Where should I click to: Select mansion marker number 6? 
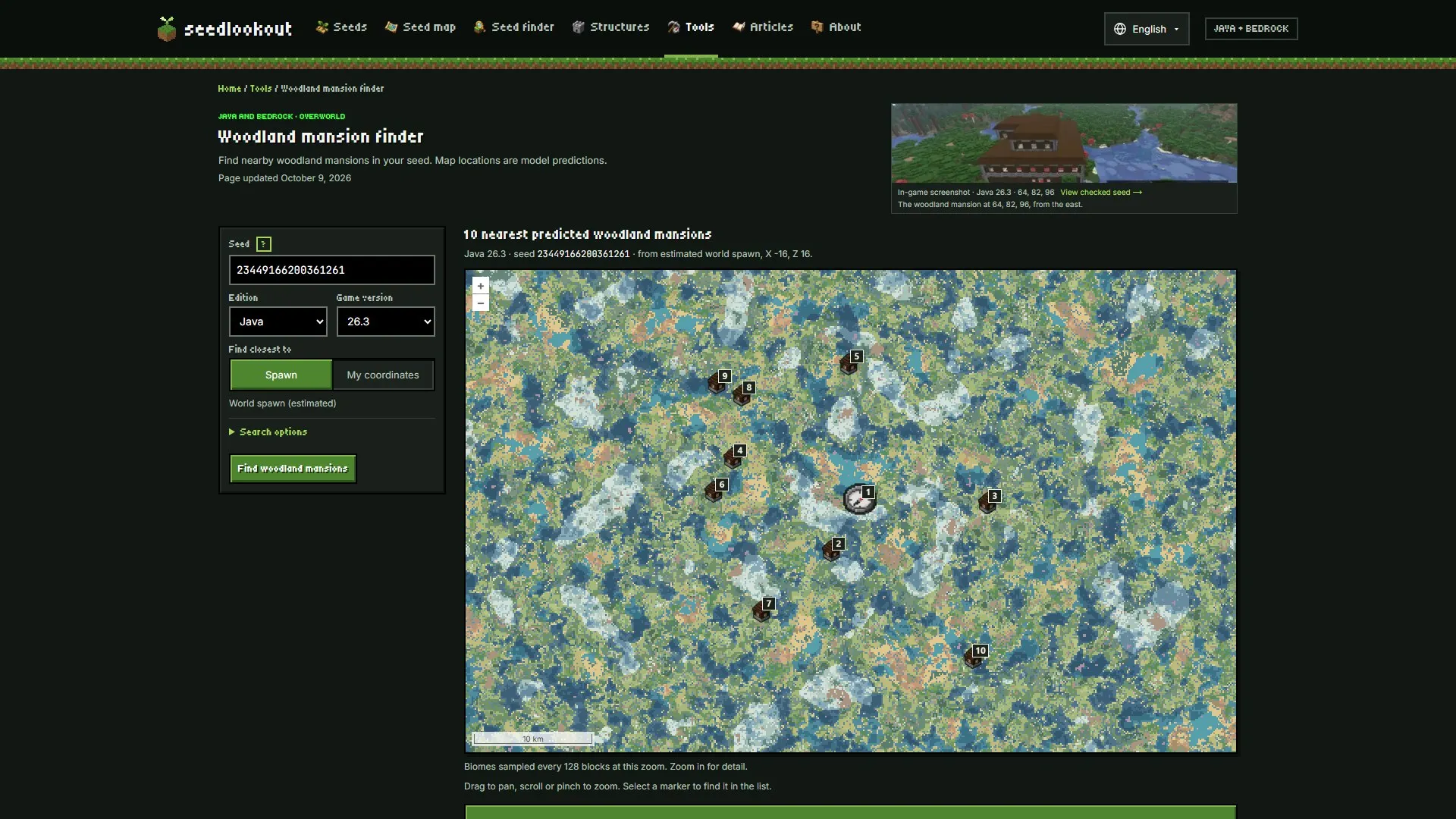pos(715,490)
